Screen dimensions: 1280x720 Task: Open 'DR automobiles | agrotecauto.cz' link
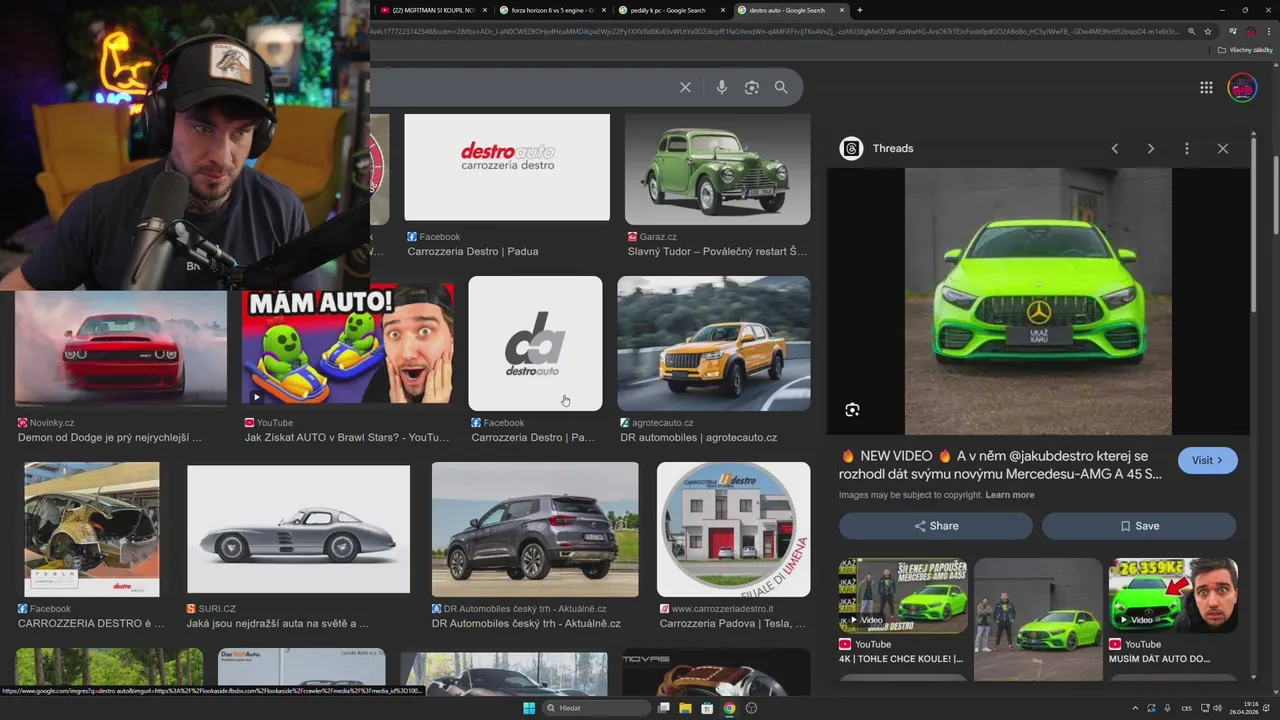pyautogui.click(x=698, y=438)
